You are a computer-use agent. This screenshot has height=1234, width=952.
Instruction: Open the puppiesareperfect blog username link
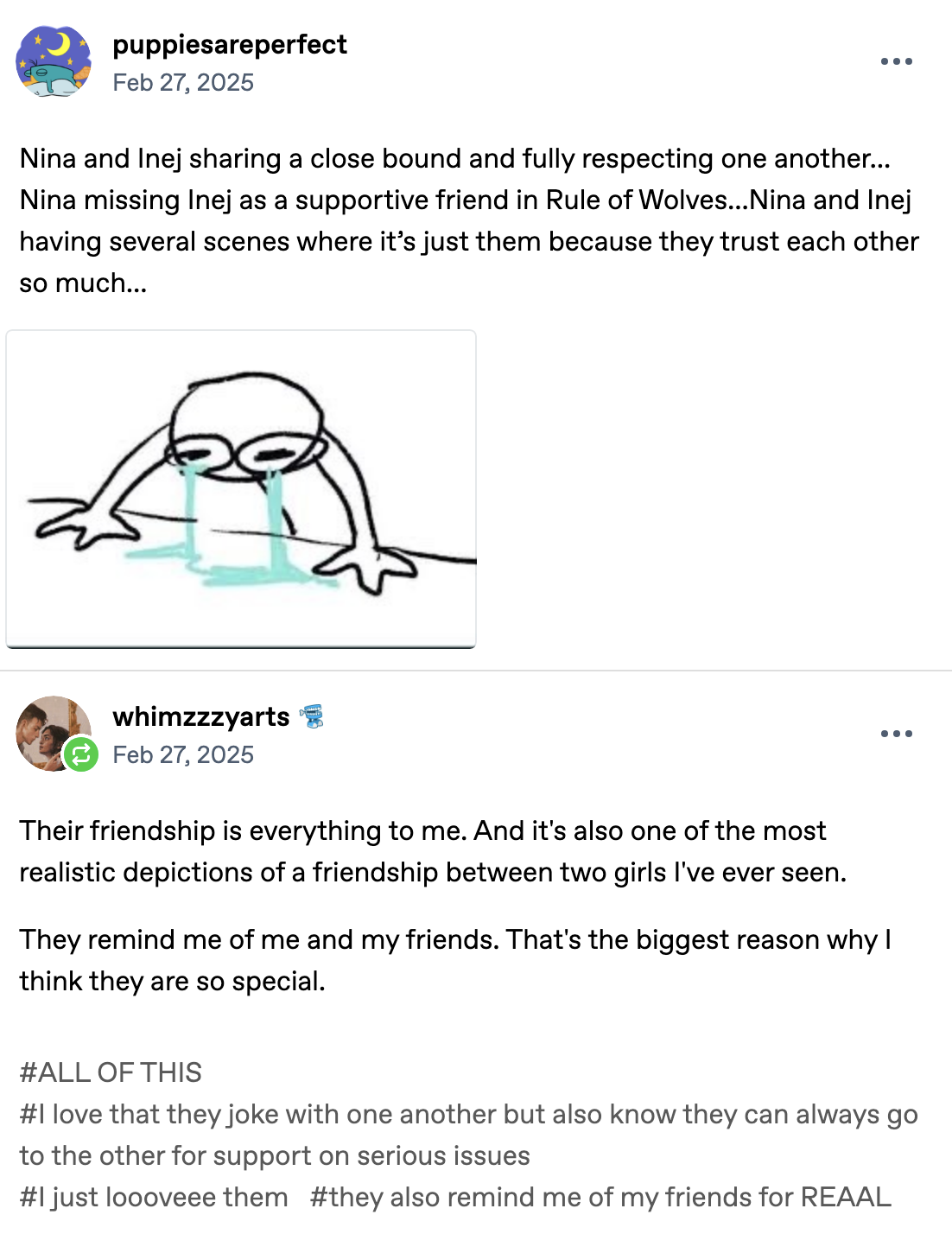pyautogui.click(x=230, y=44)
